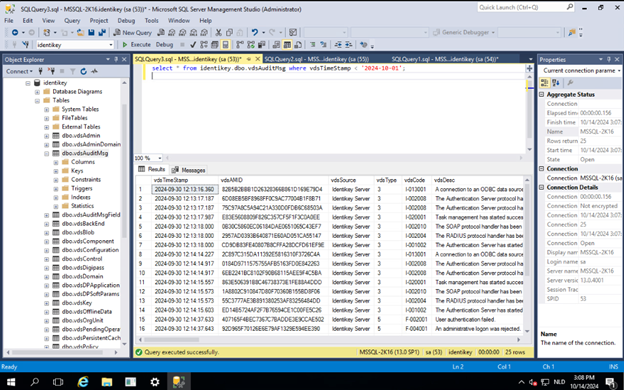
Task: Click the Parse checkmark icon
Action: (x=193, y=45)
